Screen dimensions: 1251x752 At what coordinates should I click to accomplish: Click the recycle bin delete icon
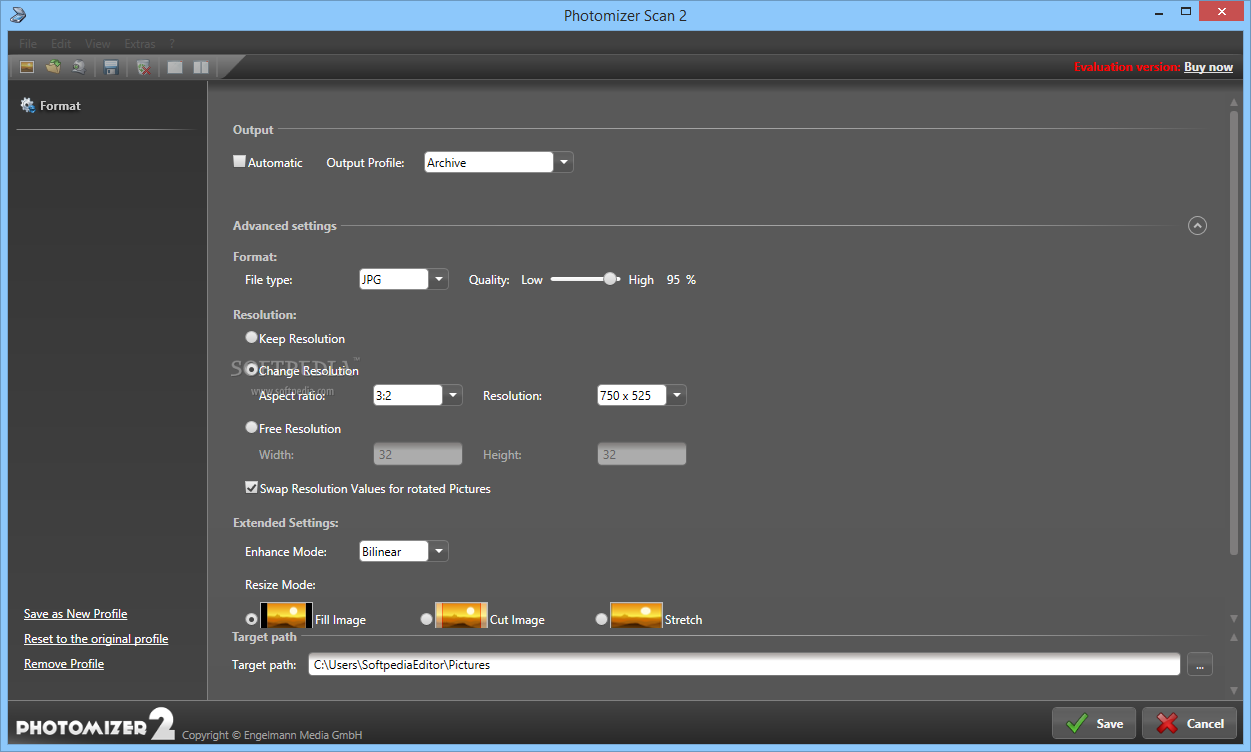(143, 67)
